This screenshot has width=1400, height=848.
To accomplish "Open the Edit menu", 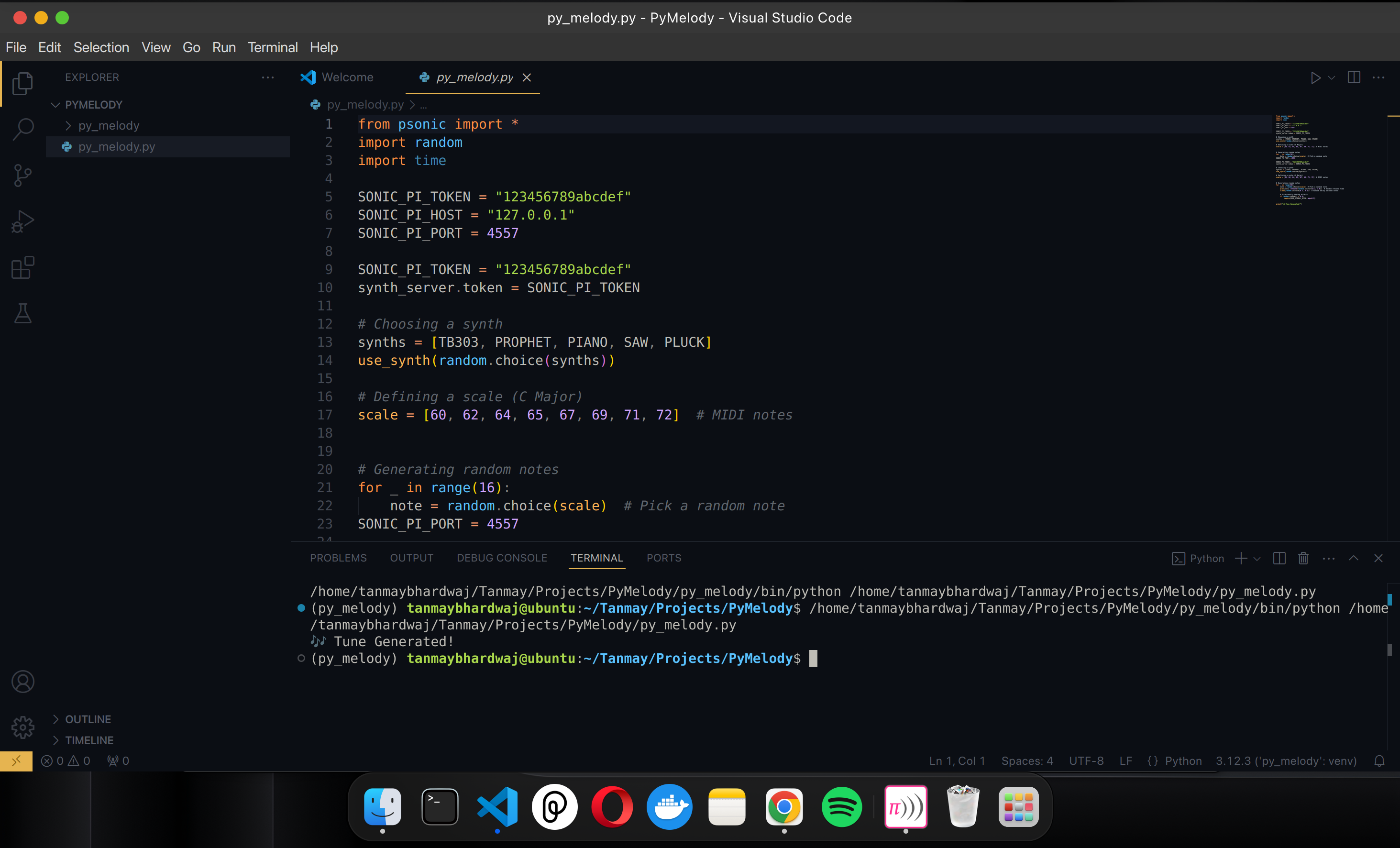I will tap(49, 47).
